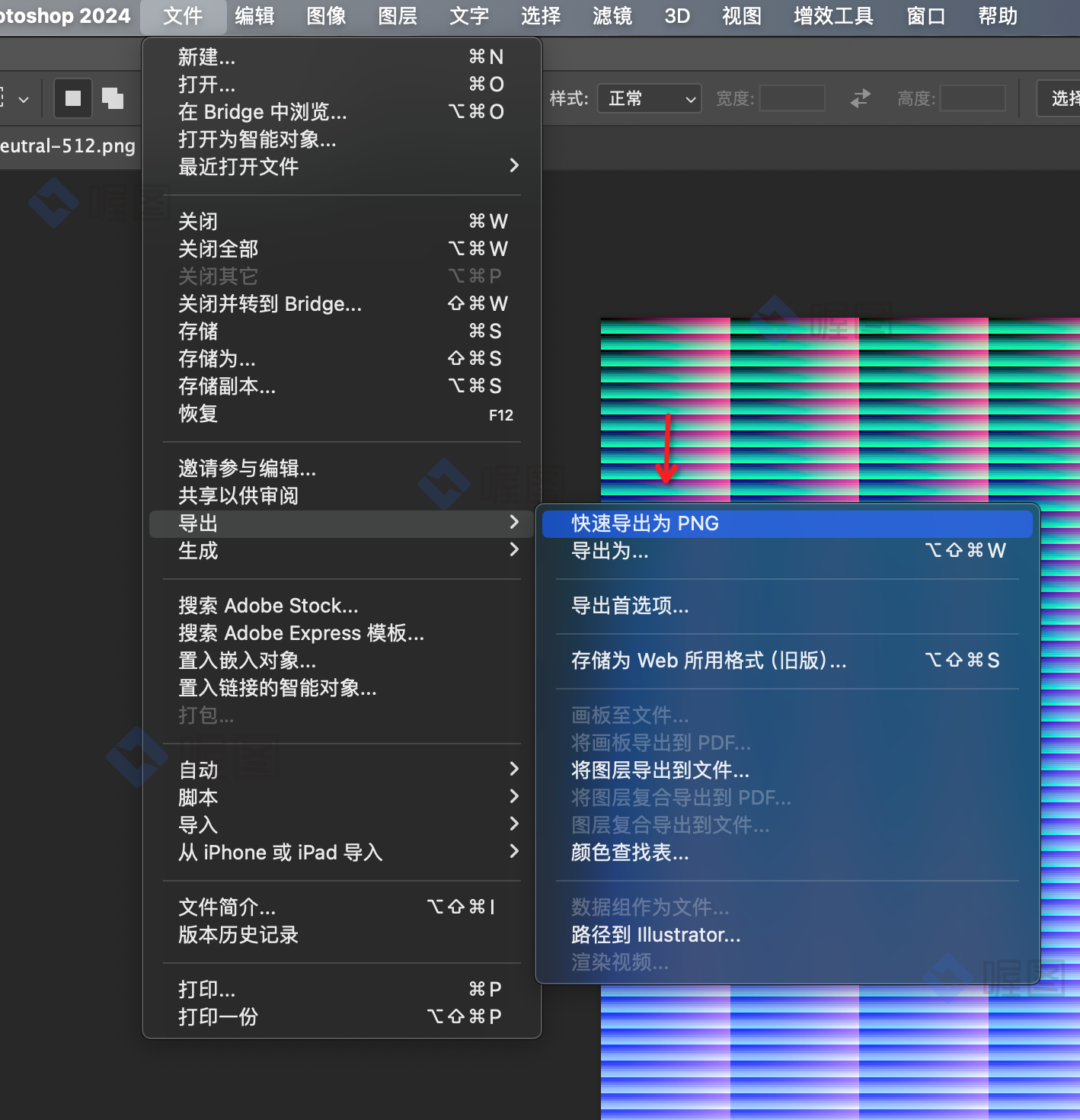The width and height of the screenshot is (1080, 1120).
Task: Select 置入嵌入对象...
Action: [341, 661]
